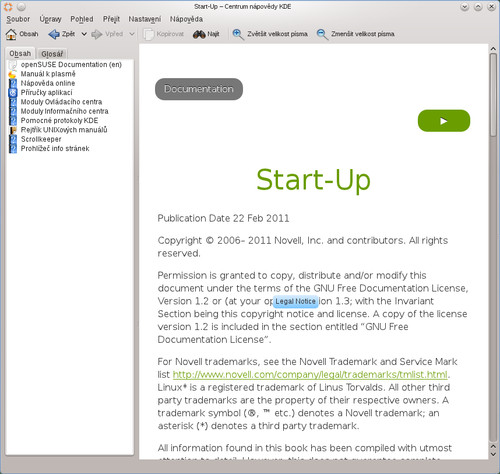The height and width of the screenshot is (474, 500).
Task: Open the Nápověda menu
Action: 186,19
